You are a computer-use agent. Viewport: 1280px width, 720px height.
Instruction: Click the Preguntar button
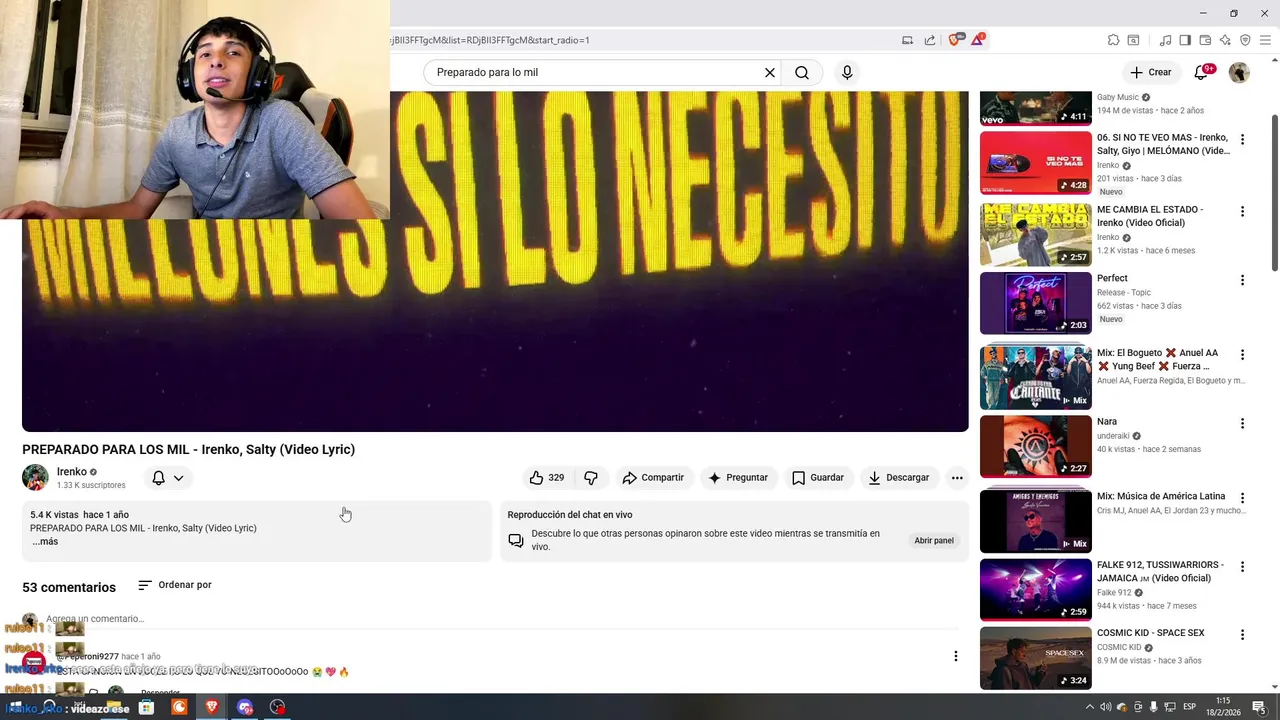[x=738, y=478]
